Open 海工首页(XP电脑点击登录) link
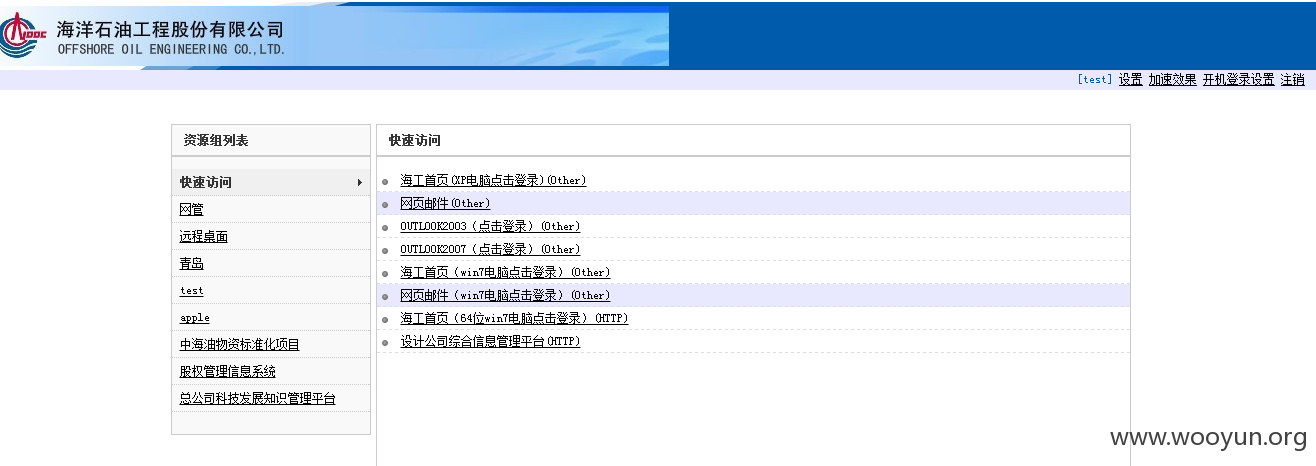The image size is (1316, 466). [x=493, y=180]
